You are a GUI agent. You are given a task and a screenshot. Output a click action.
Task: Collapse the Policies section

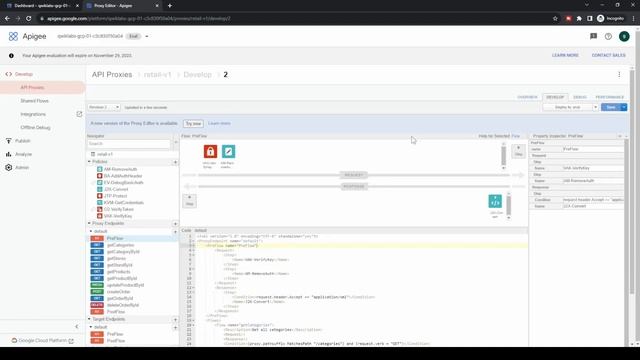[89, 162]
